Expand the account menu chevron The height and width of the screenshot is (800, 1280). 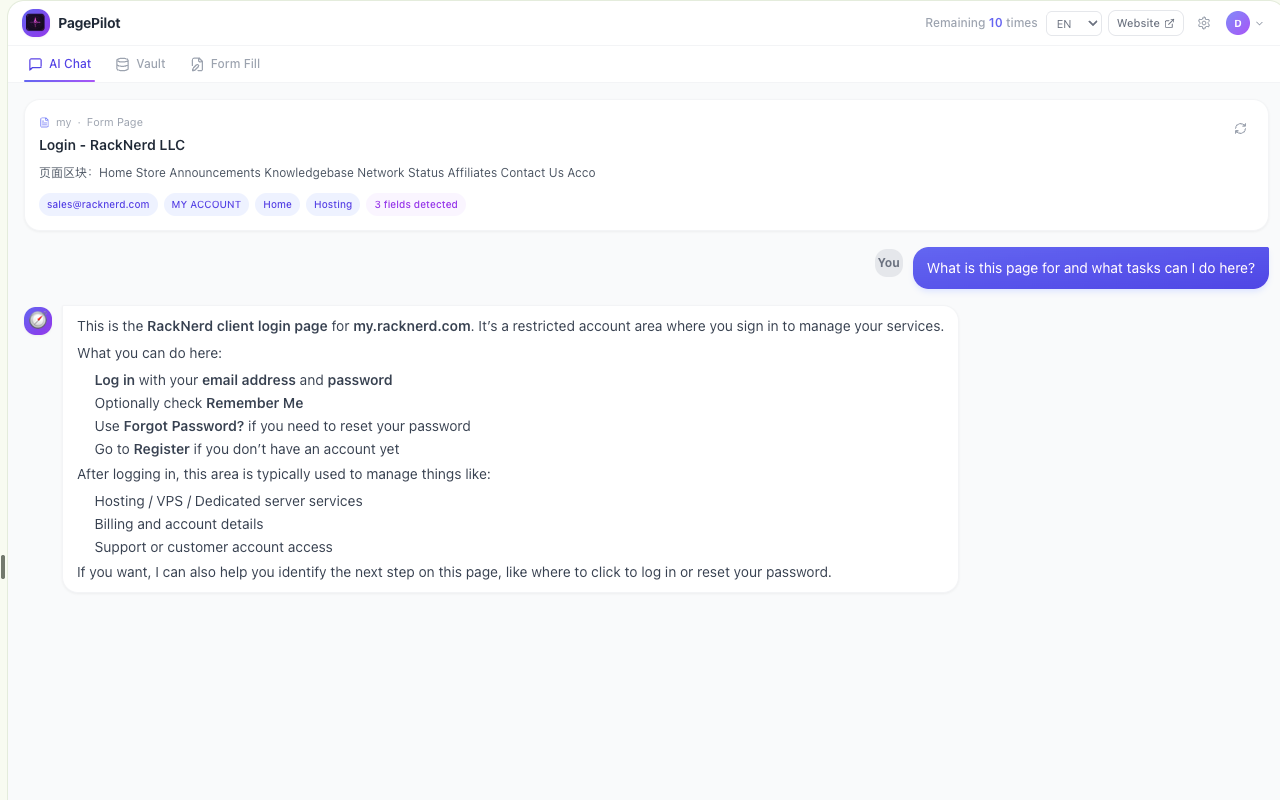pyautogui.click(x=1259, y=23)
